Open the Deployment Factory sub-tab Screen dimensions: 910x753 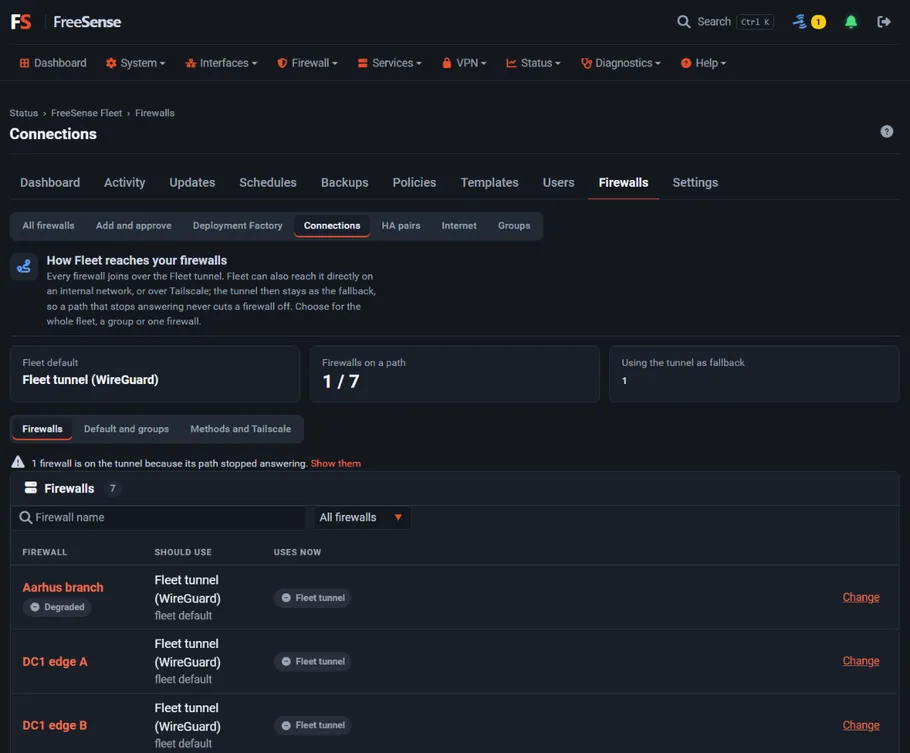(237, 225)
